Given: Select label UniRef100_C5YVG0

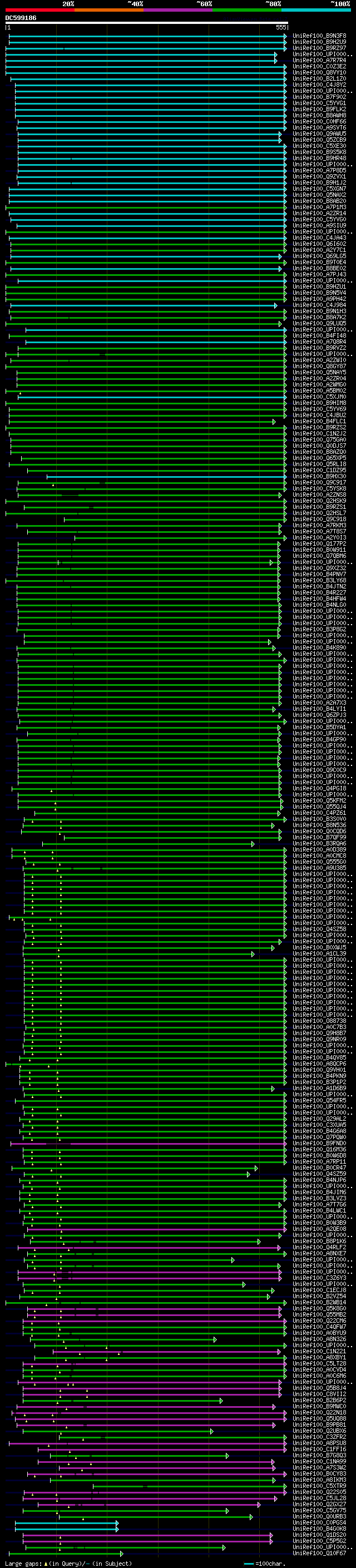Looking at the screenshot, I should click(319, 219).
